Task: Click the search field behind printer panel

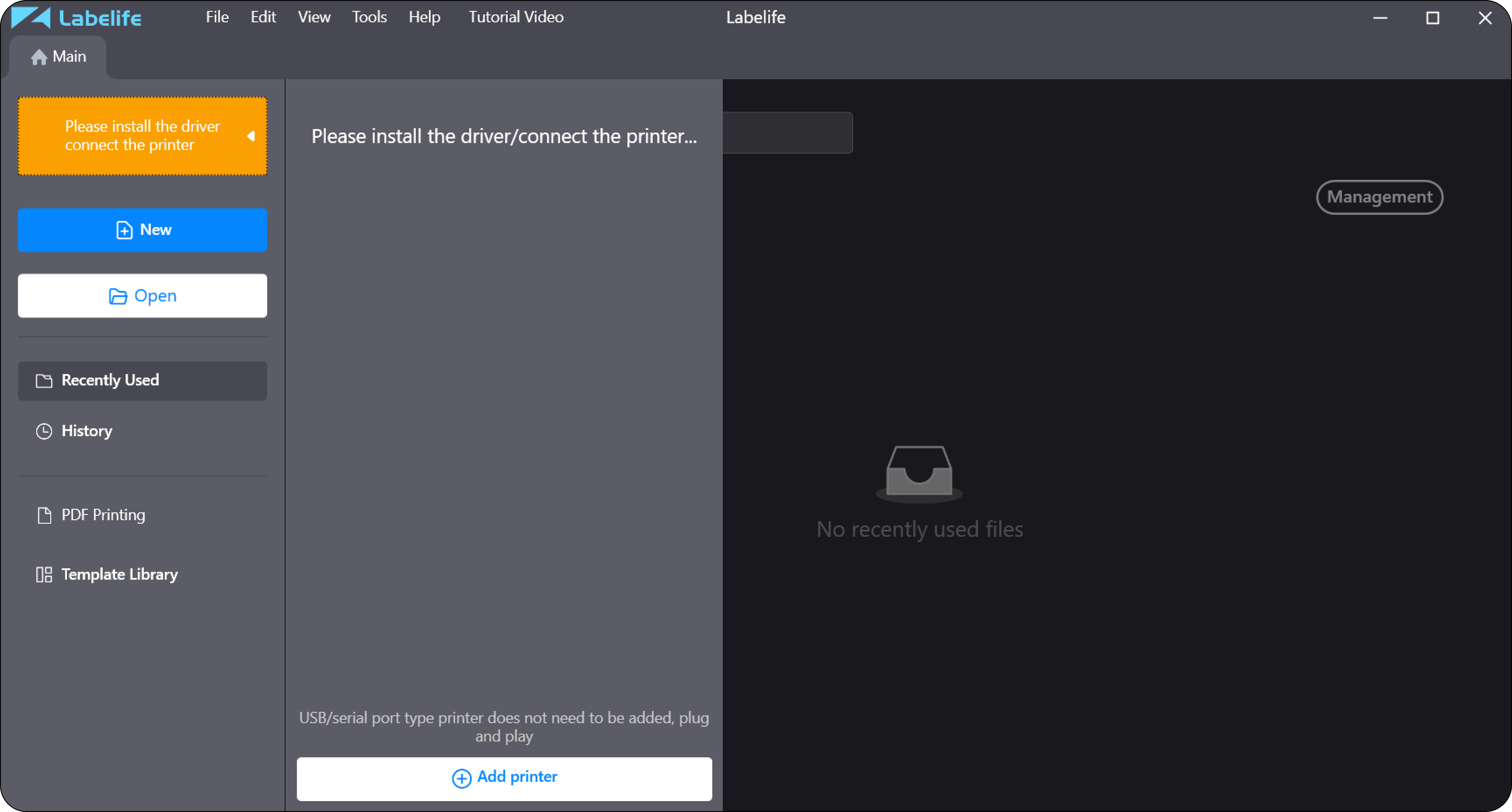Action: click(787, 133)
